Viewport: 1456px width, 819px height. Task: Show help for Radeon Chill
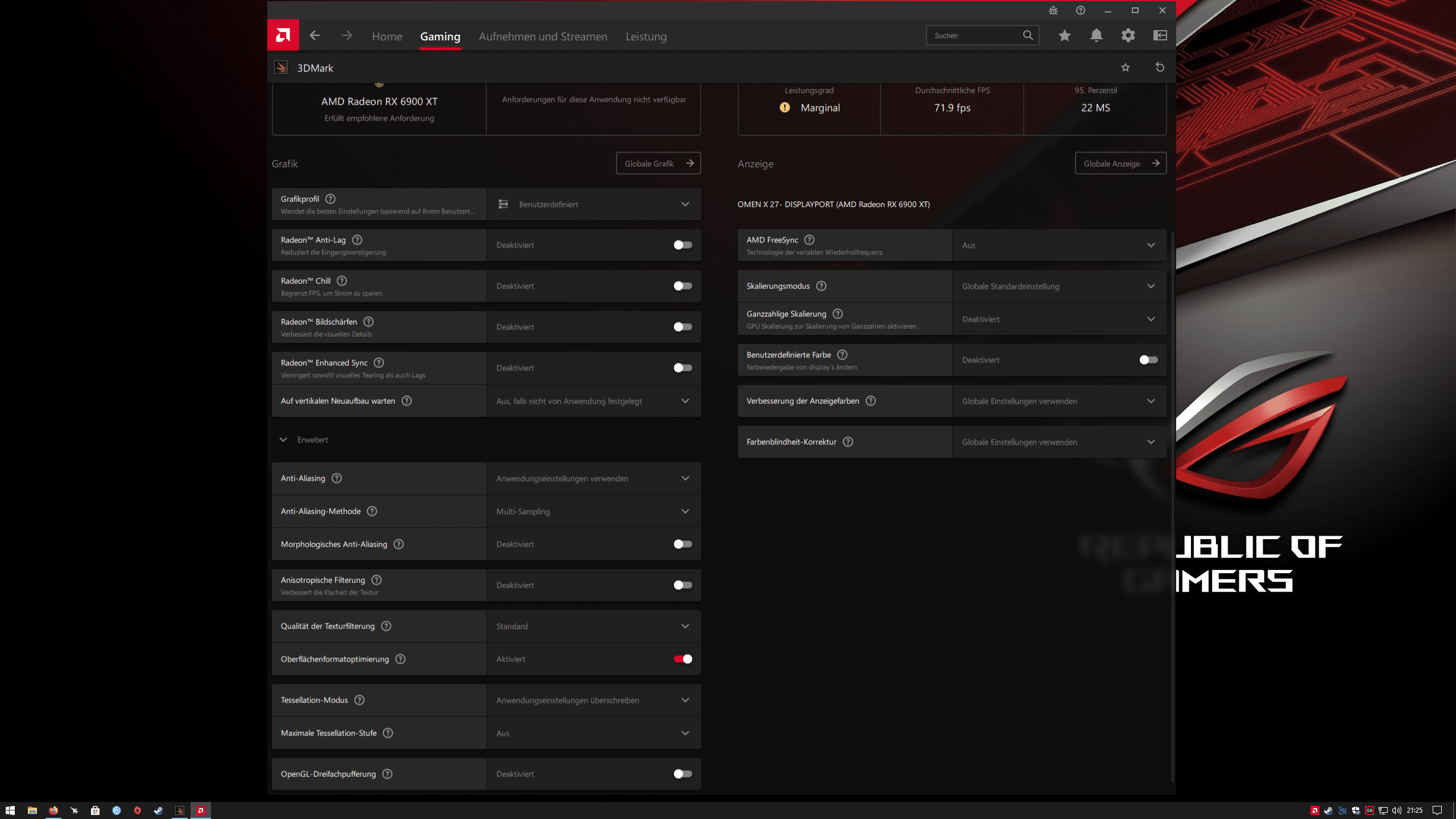342,281
